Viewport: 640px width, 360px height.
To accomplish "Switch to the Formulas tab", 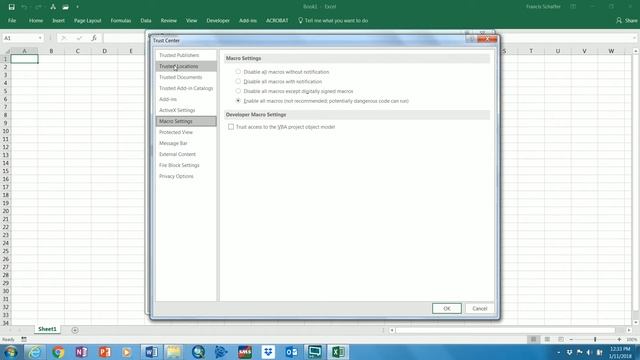I will point(121,20).
